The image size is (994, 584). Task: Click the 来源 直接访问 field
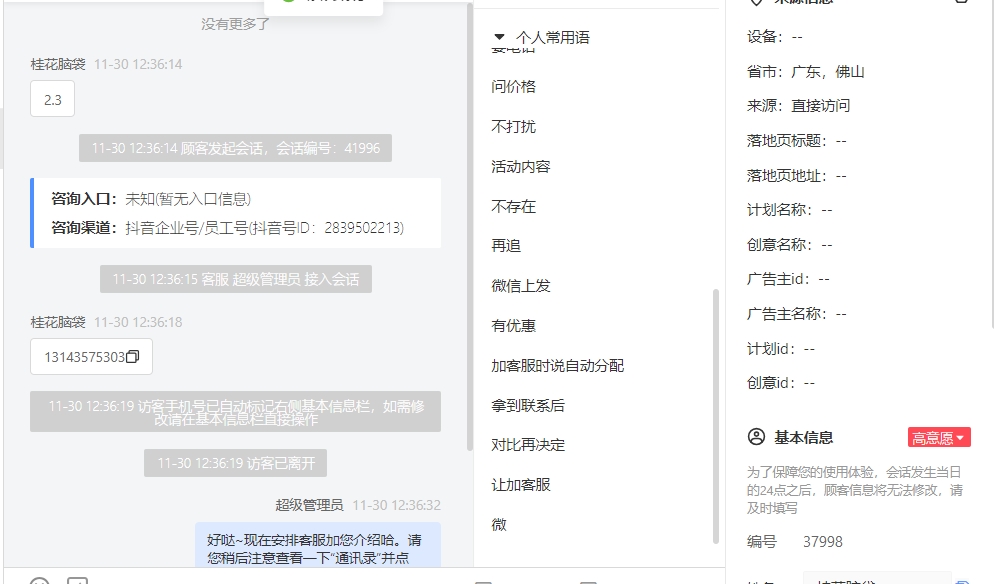(799, 106)
